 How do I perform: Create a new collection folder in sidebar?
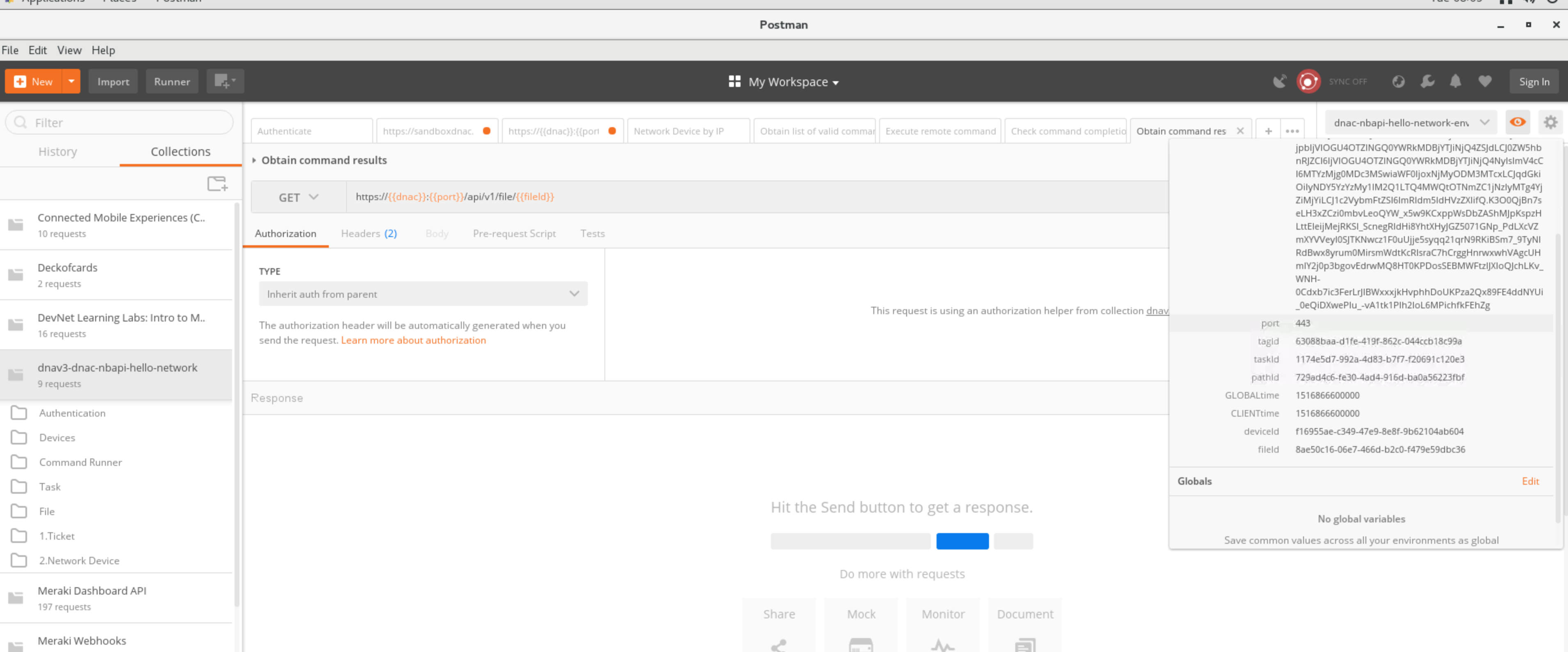pyautogui.click(x=217, y=183)
